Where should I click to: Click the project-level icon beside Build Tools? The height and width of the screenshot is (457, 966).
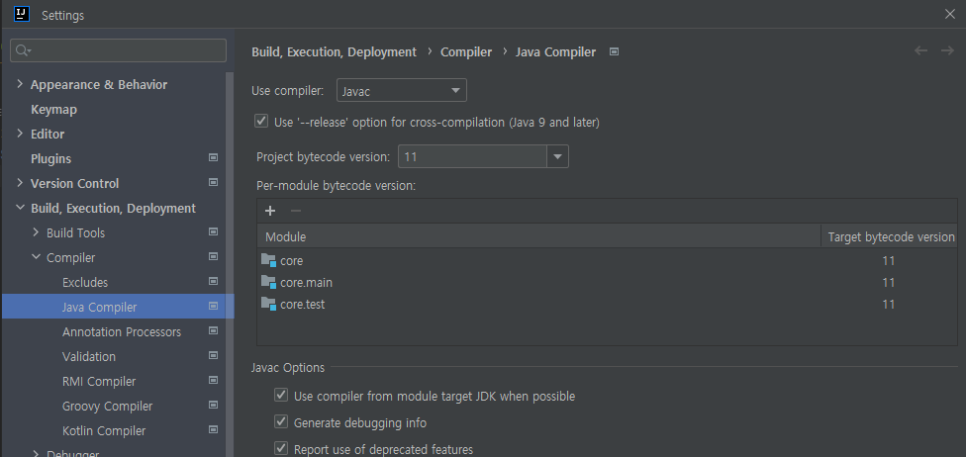point(213,232)
